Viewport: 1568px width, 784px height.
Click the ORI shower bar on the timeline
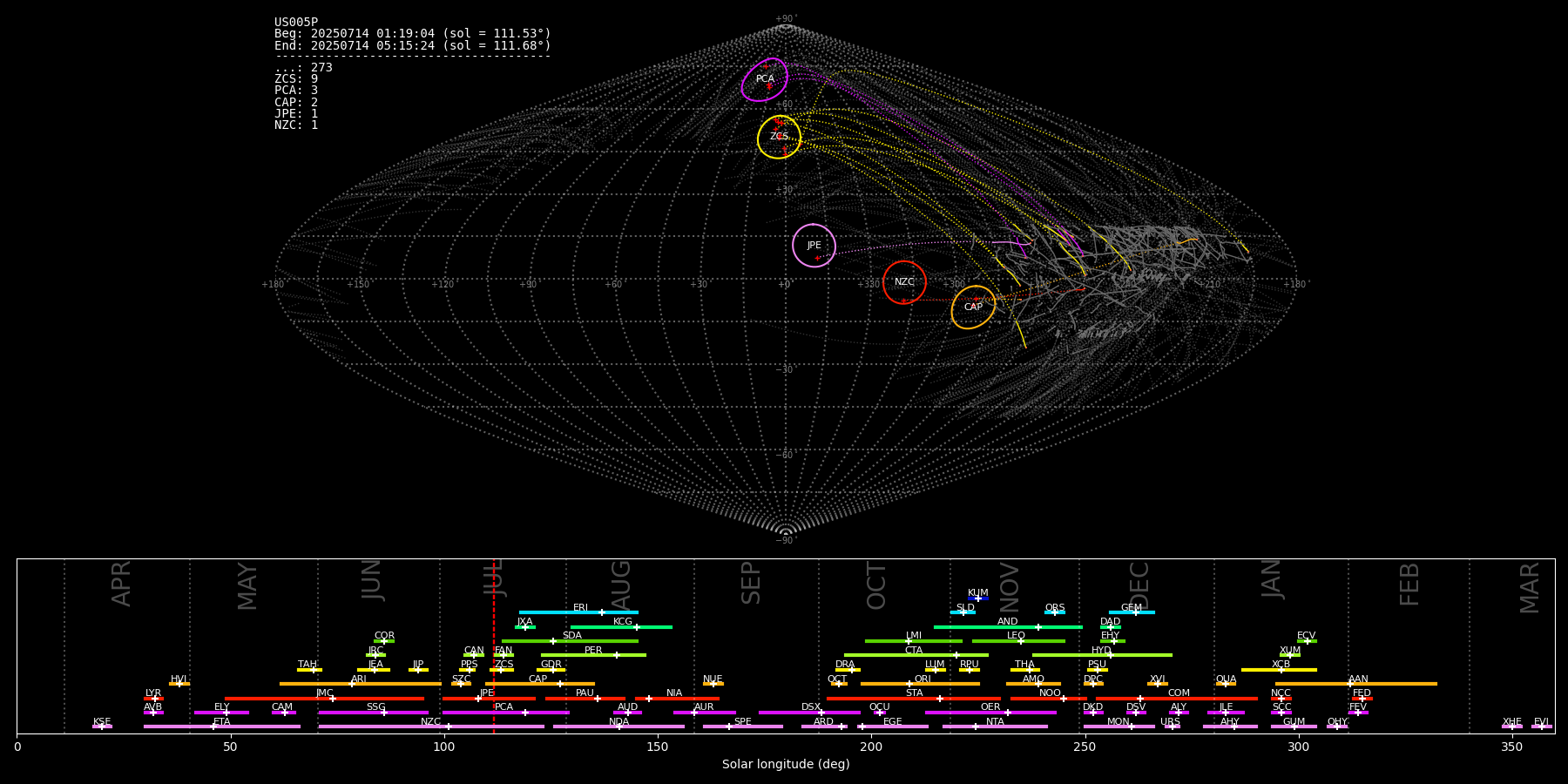point(920,684)
